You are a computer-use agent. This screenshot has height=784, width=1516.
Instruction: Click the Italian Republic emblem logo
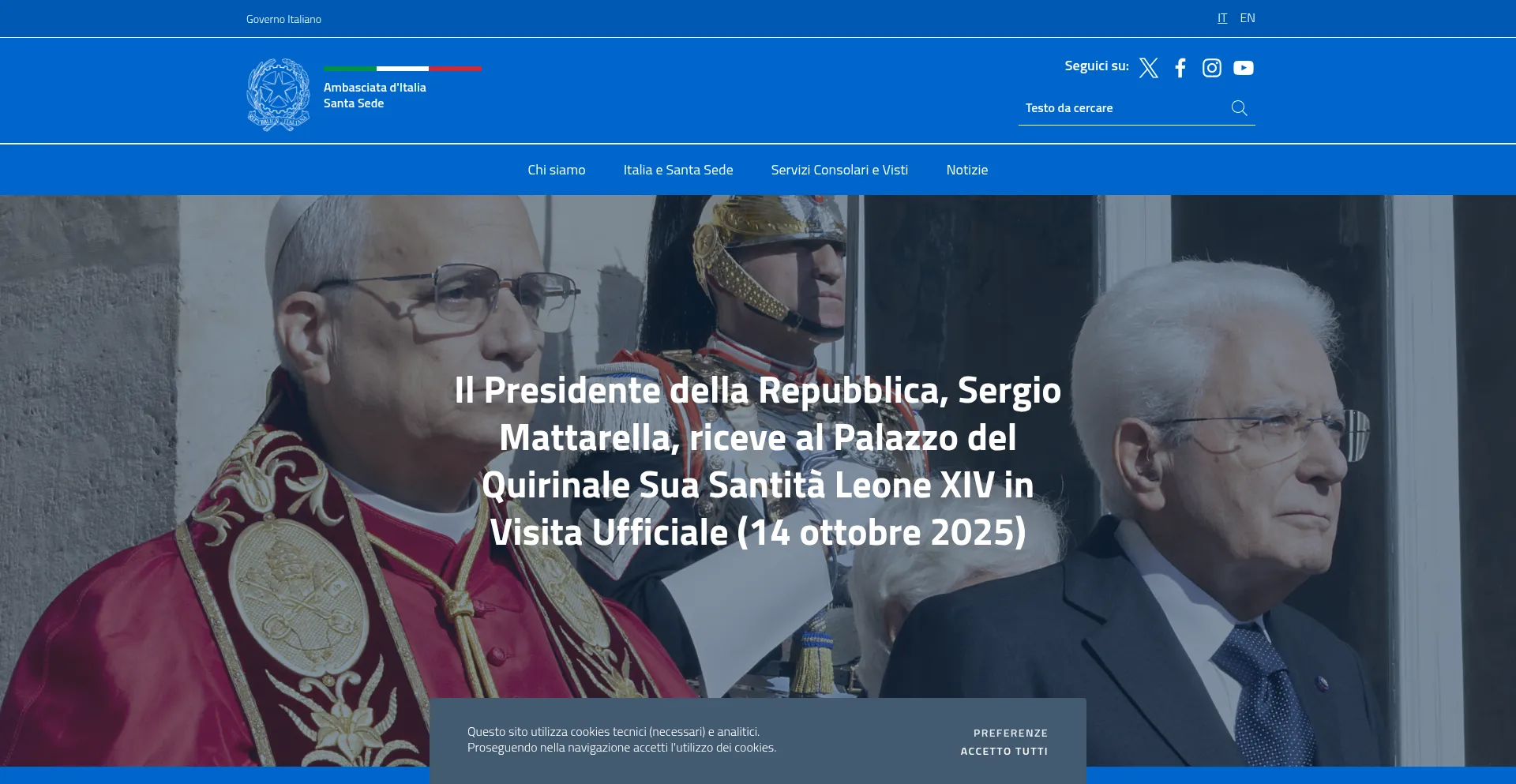(278, 95)
